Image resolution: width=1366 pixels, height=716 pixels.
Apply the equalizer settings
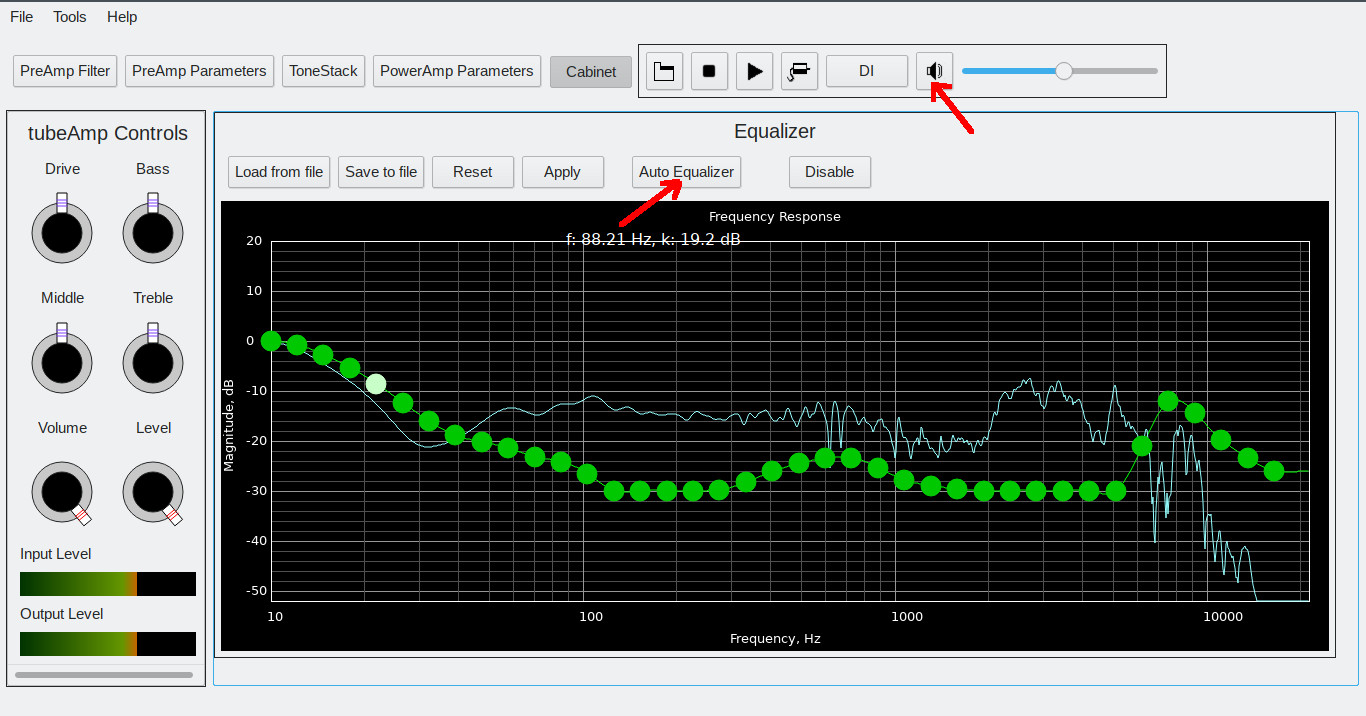point(563,172)
